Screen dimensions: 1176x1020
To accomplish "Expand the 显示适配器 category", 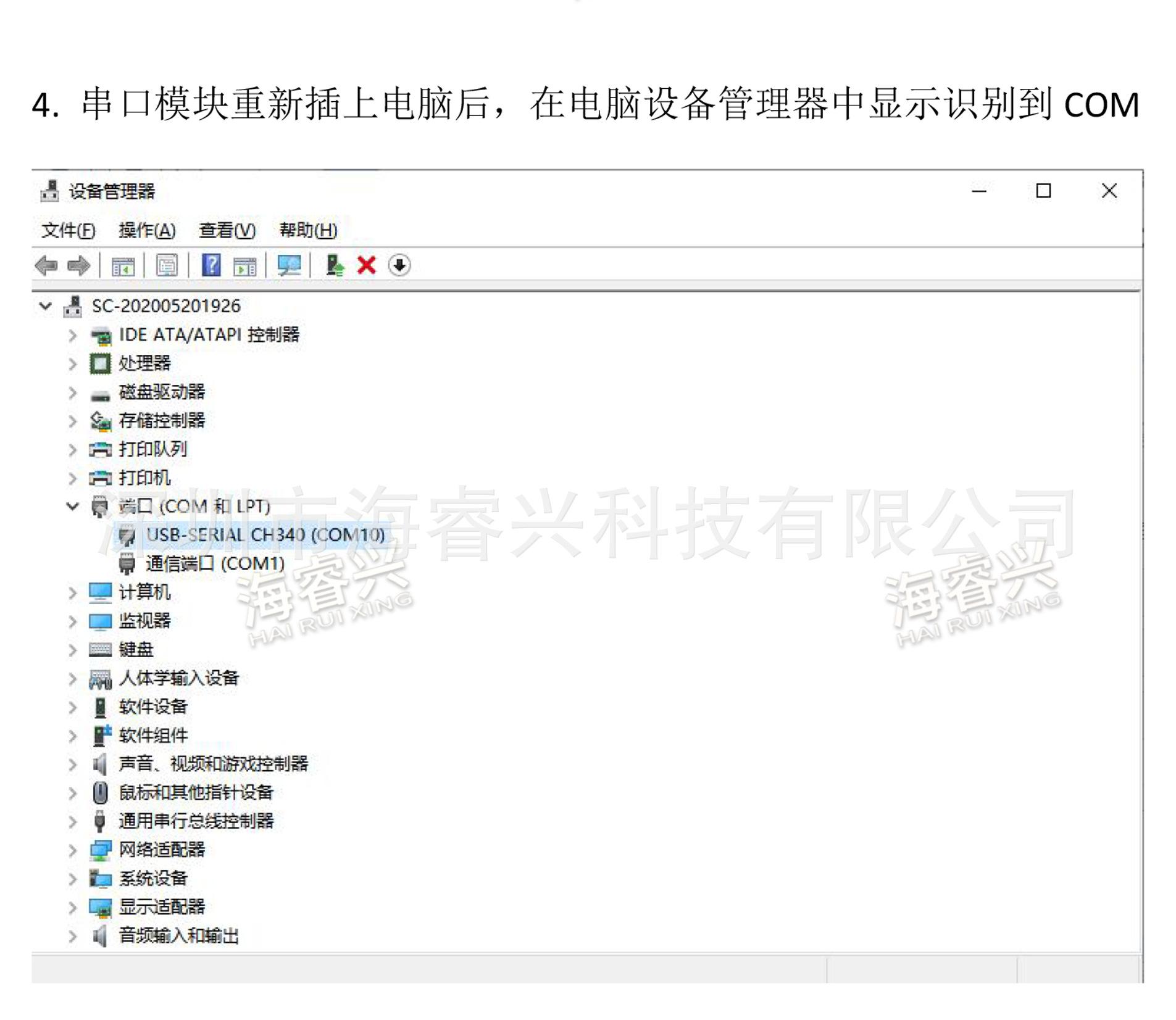I will (x=72, y=908).
